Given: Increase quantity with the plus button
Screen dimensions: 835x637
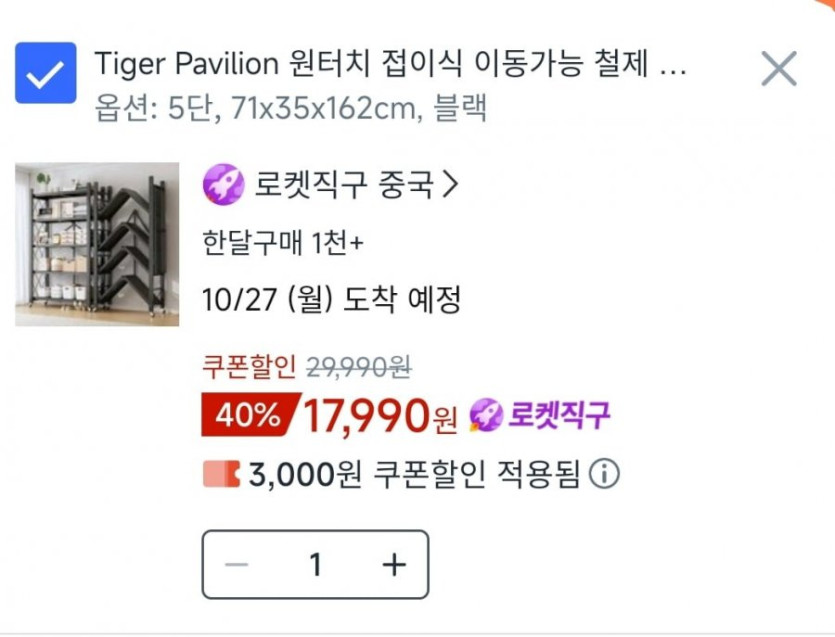Looking at the screenshot, I should click(394, 565).
